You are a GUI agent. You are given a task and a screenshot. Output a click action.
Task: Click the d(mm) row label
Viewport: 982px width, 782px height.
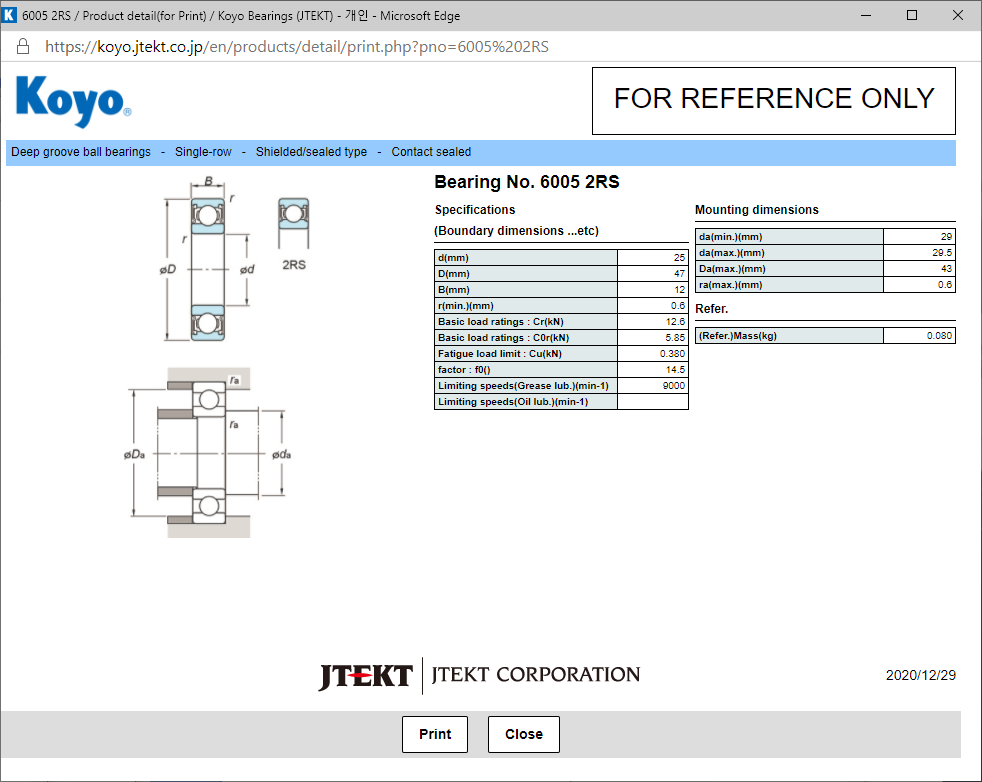click(525, 257)
